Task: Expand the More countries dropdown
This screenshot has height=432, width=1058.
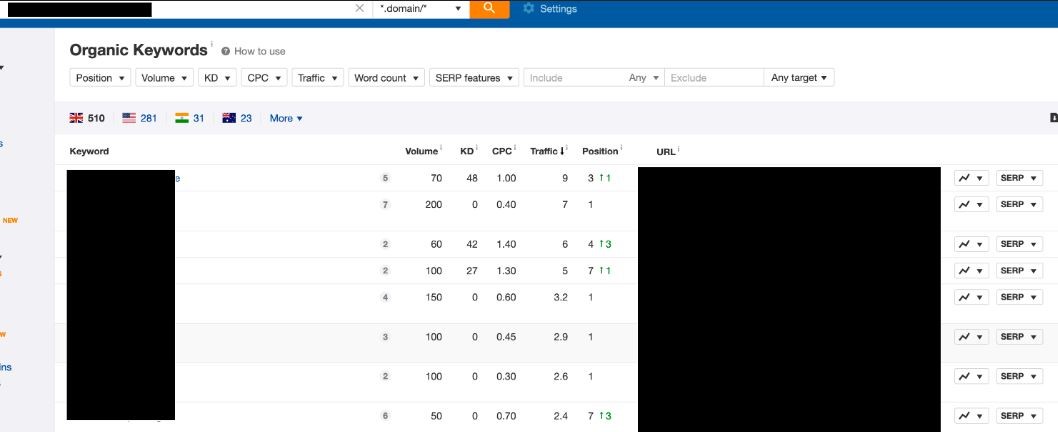Action: click(x=286, y=118)
